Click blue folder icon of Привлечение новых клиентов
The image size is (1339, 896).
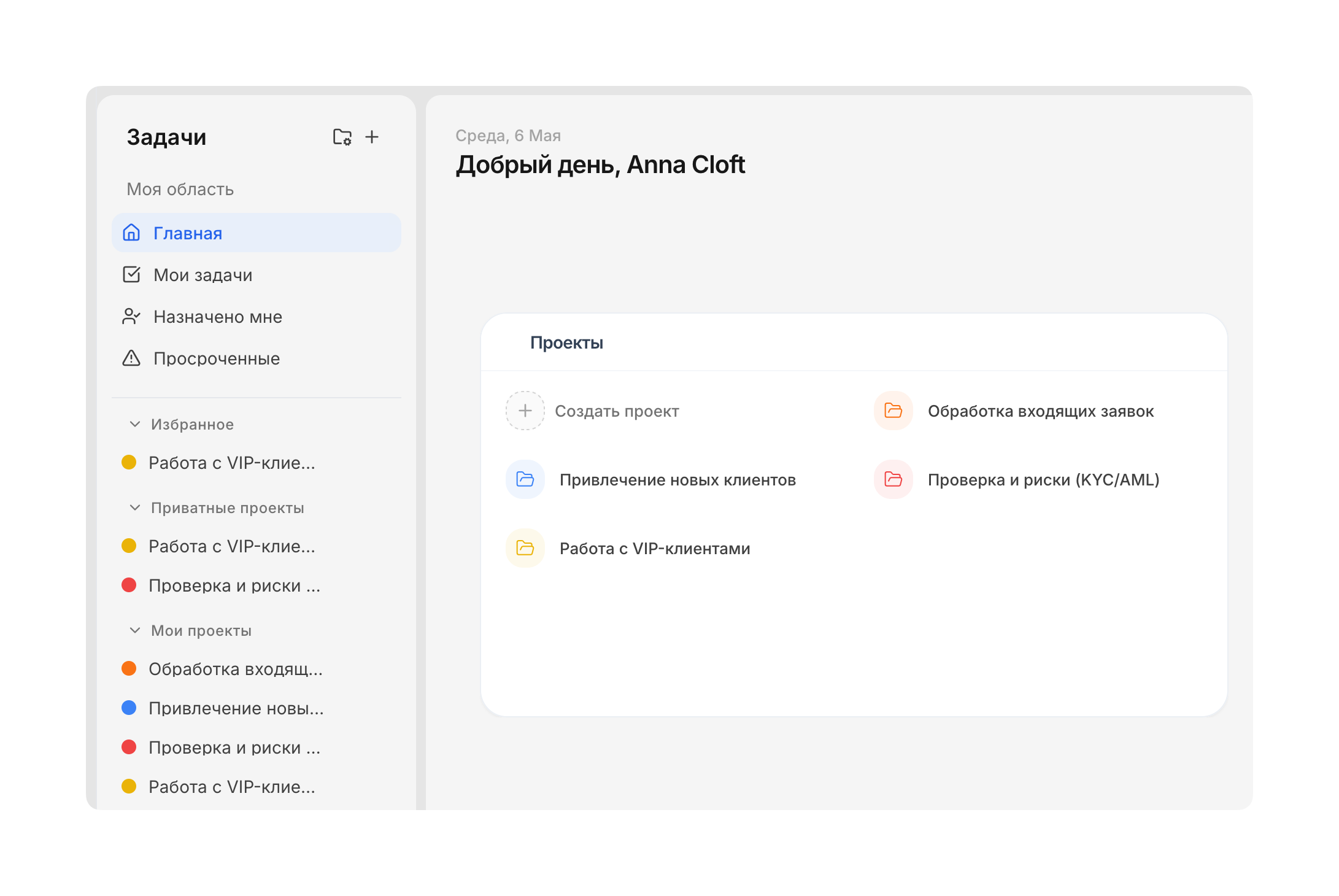[525, 479]
